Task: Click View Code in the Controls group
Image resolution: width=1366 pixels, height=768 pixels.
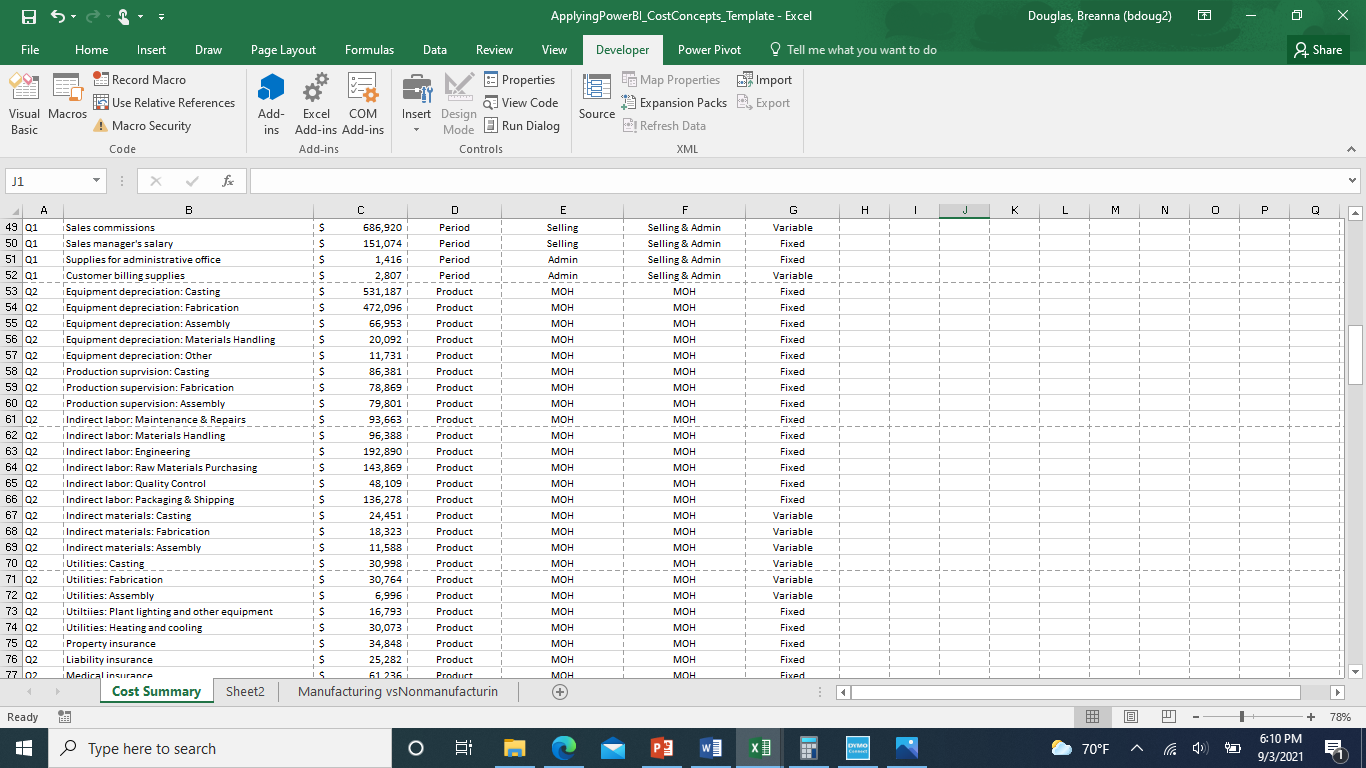Action: (x=521, y=102)
